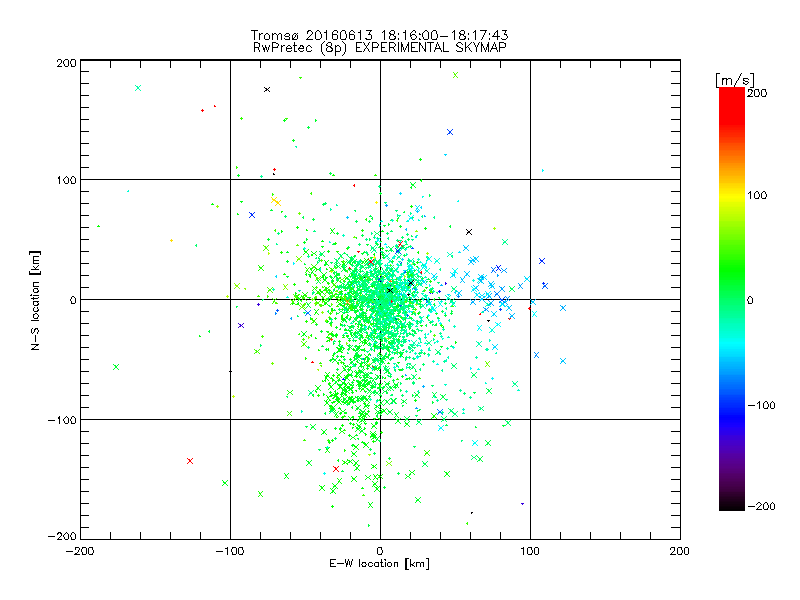Pick the yellow band of the colorbar
Viewport: 800px width, 600px height.
[732, 196]
